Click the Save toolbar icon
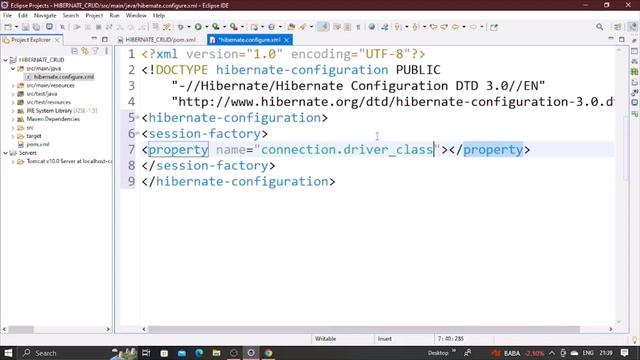Viewport: 640px width, 360px height. click(x=25, y=27)
